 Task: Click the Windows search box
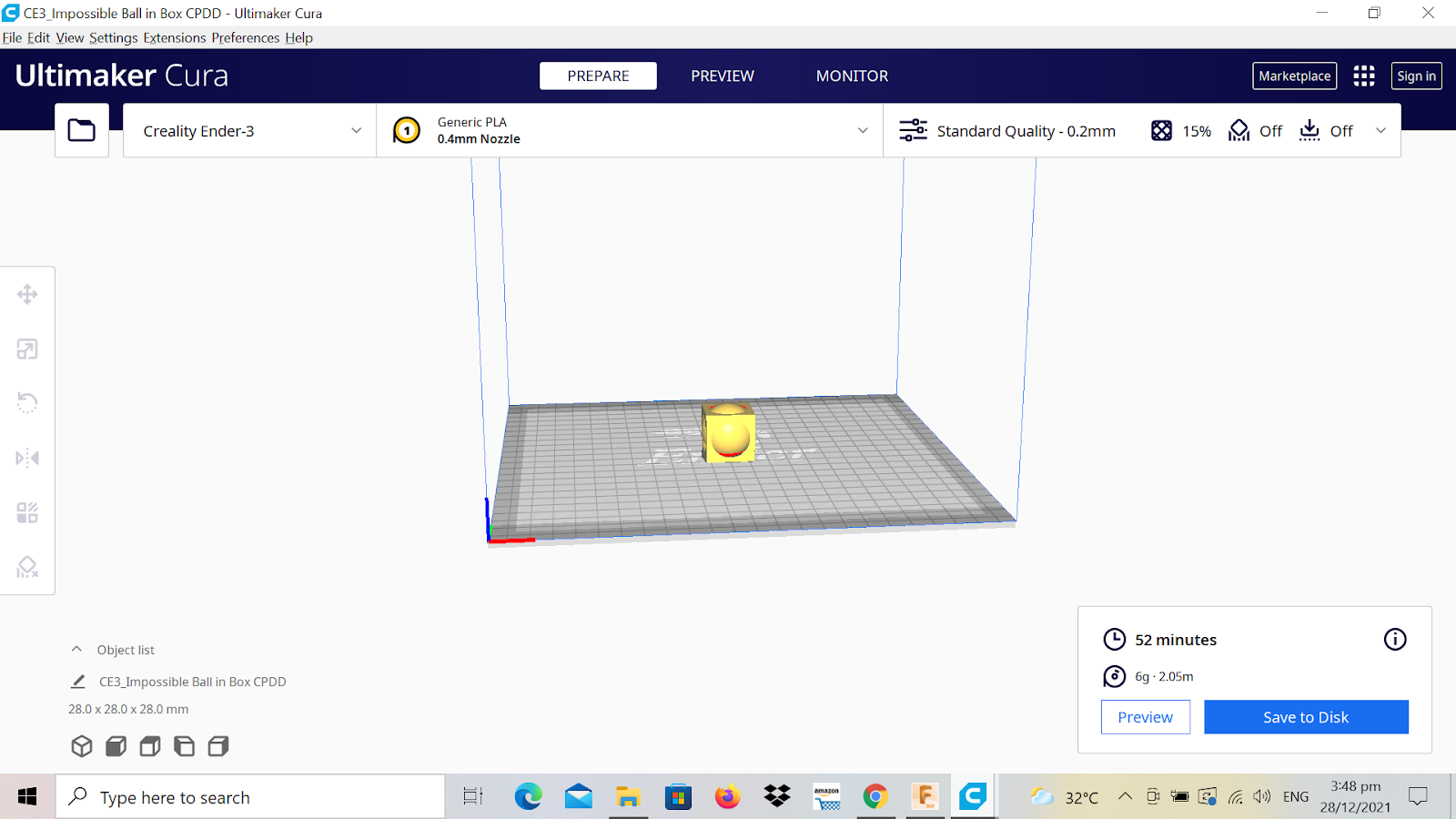(250, 797)
